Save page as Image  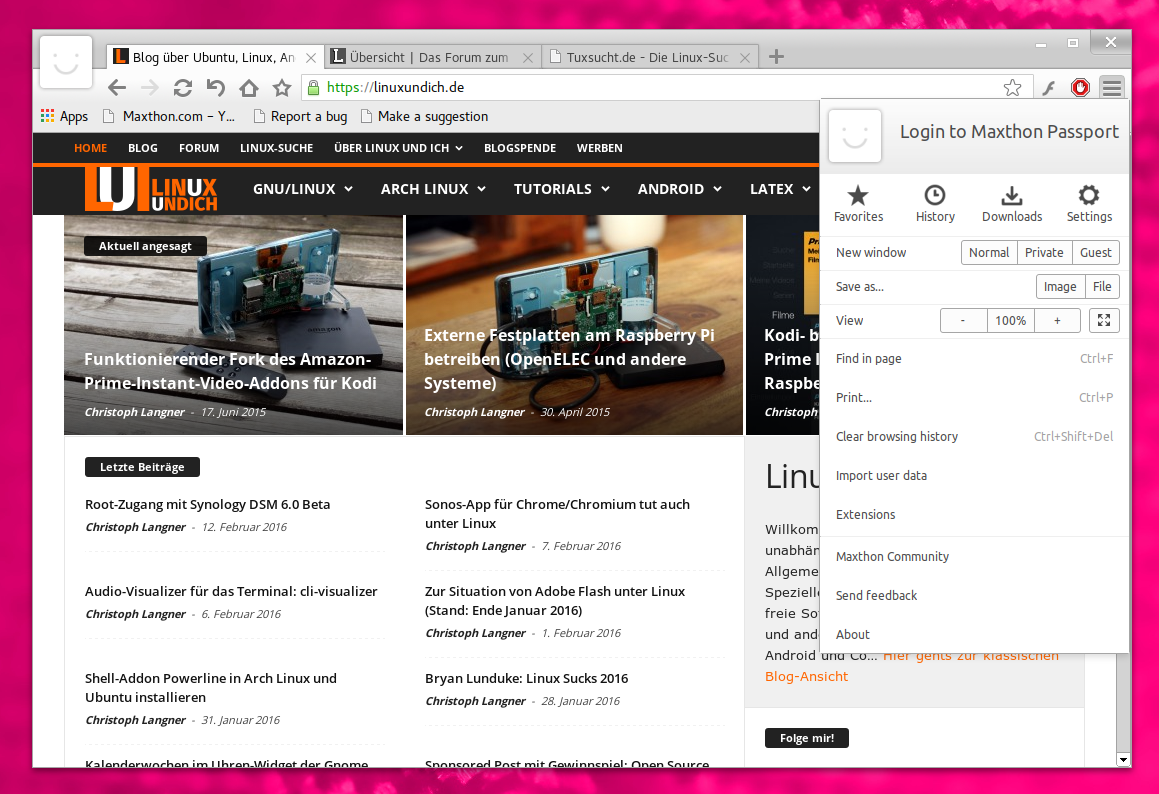pyautogui.click(x=1060, y=287)
